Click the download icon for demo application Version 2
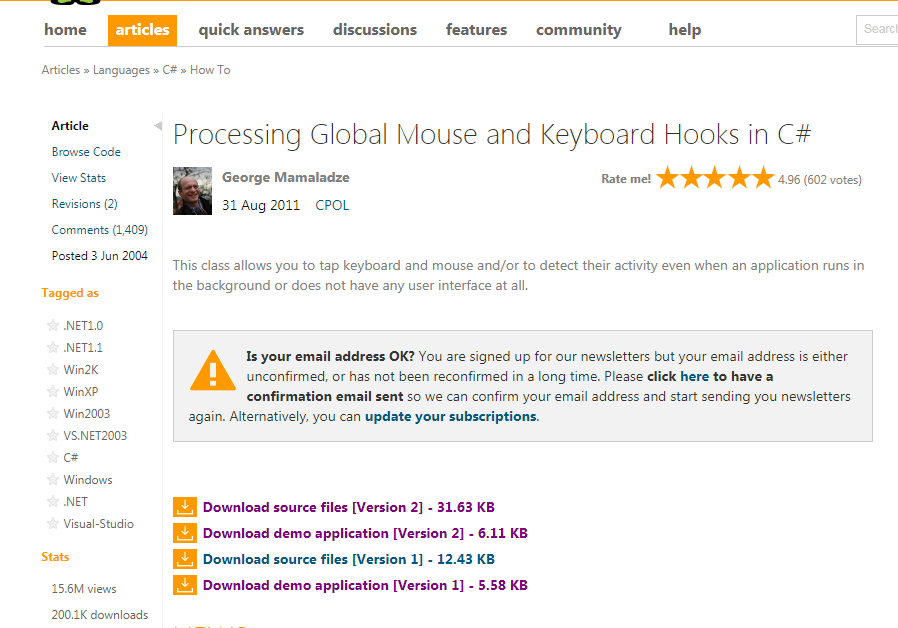 point(184,533)
